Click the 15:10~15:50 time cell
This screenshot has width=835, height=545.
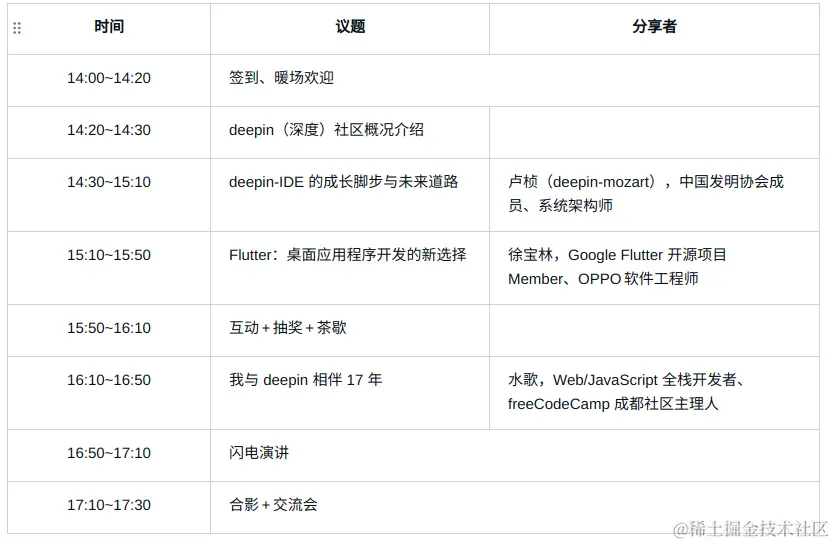[x=109, y=255]
